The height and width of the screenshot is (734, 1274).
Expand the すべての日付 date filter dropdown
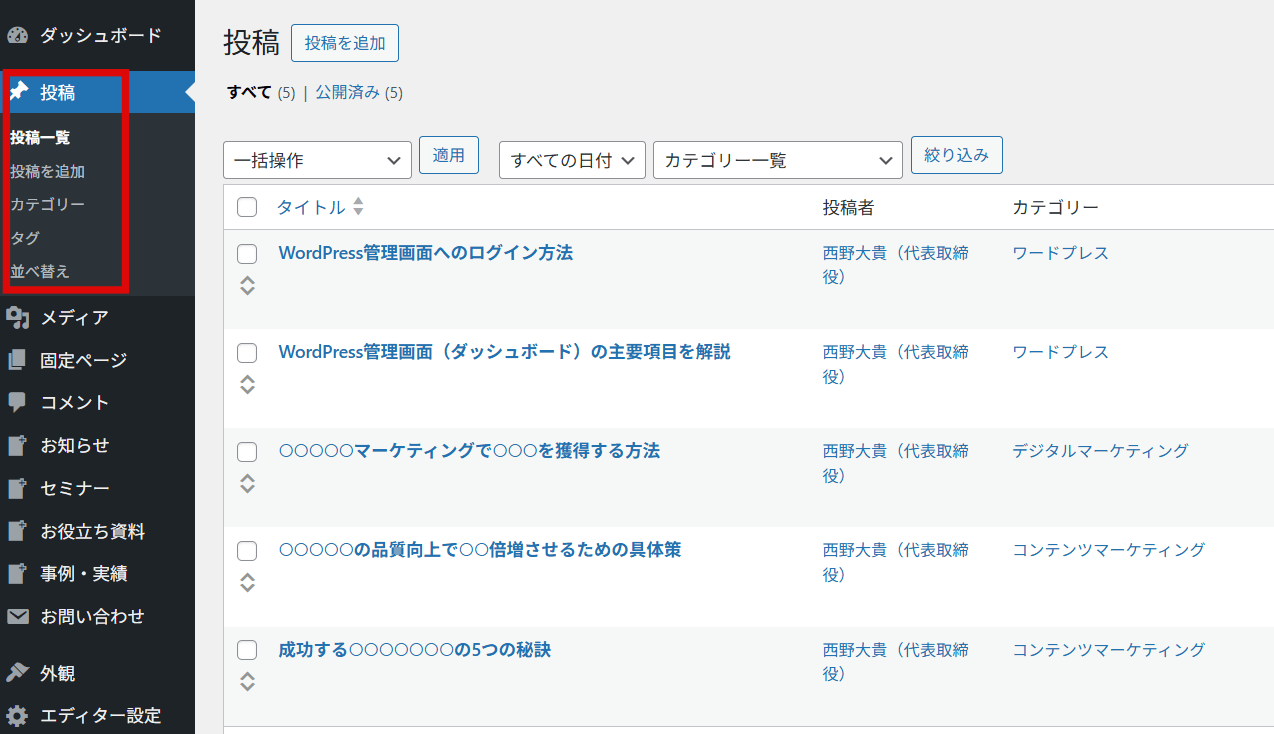572,160
